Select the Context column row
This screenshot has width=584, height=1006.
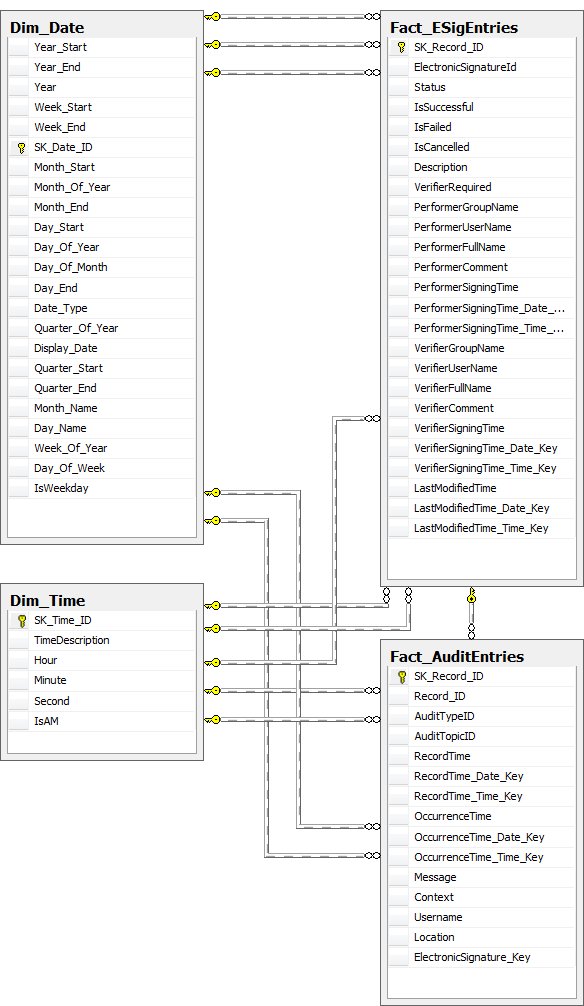(x=481, y=897)
